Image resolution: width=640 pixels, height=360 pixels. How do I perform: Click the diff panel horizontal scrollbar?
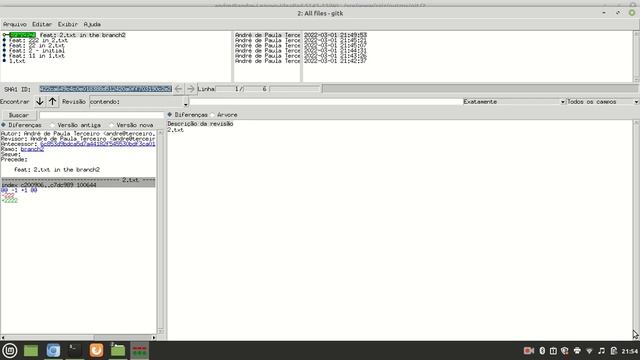[78, 338]
